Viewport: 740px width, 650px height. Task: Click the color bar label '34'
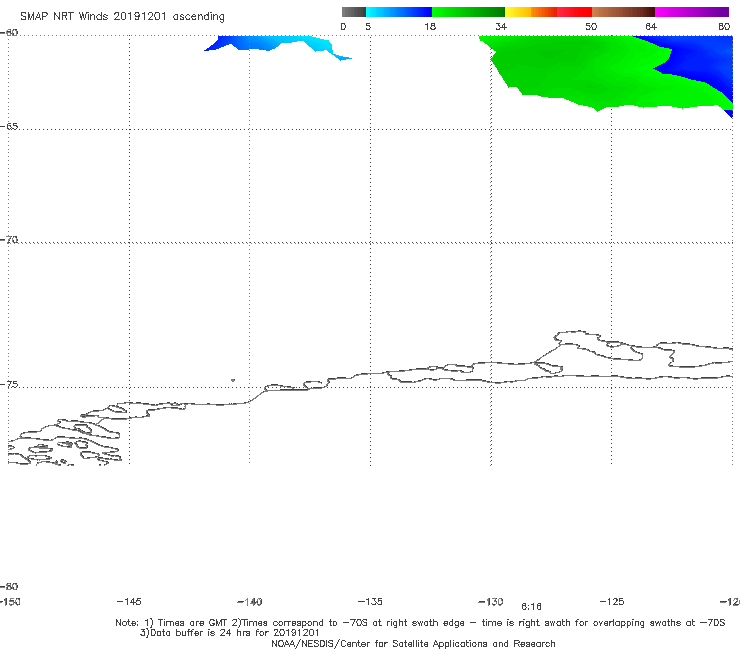[x=501, y=26]
